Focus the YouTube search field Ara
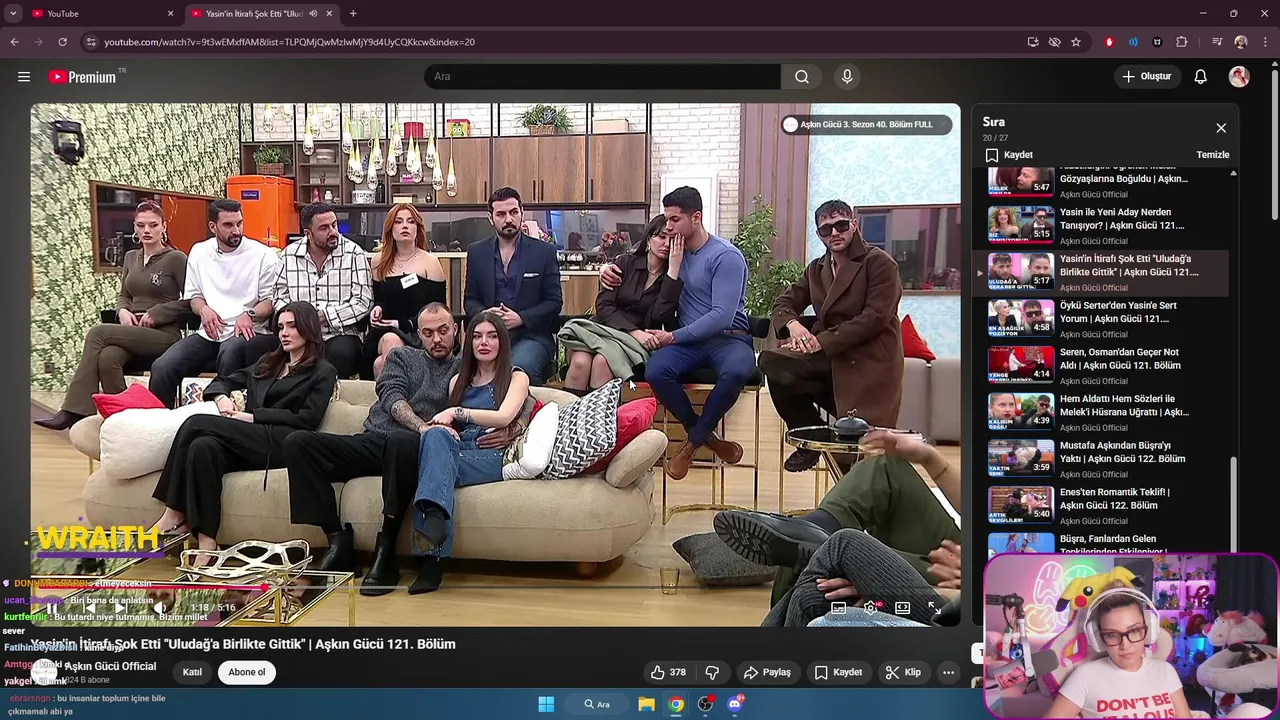 tap(602, 77)
